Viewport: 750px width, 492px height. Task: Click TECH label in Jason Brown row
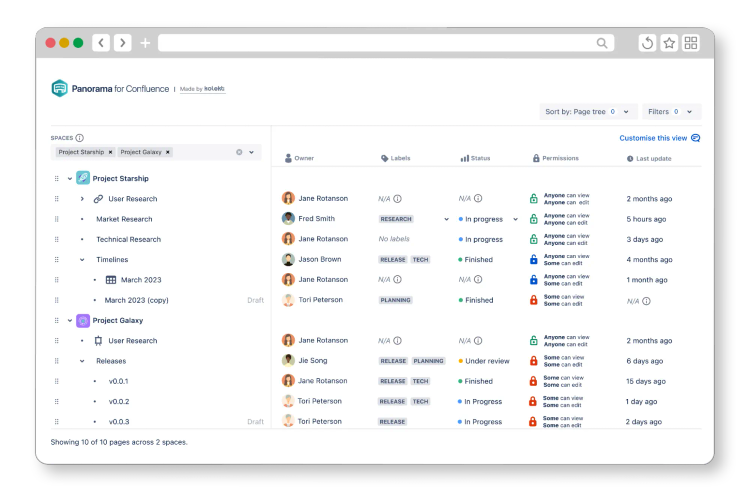(x=420, y=260)
